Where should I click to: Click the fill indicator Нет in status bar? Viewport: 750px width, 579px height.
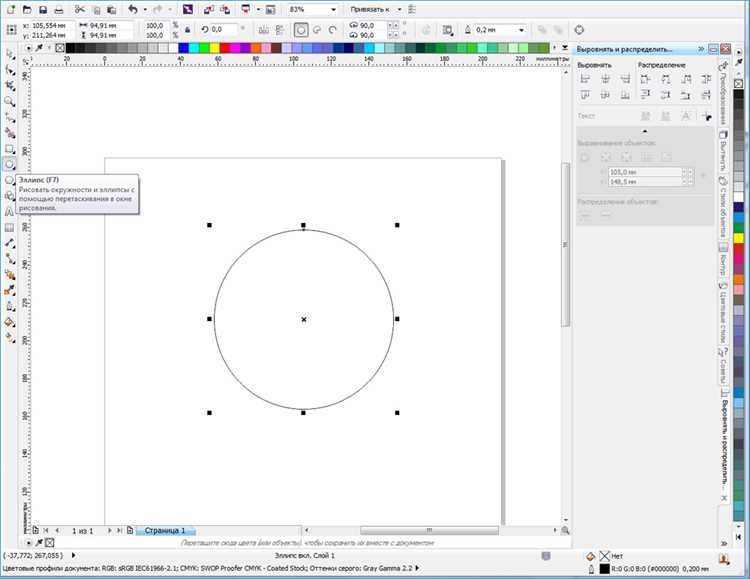click(x=605, y=556)
